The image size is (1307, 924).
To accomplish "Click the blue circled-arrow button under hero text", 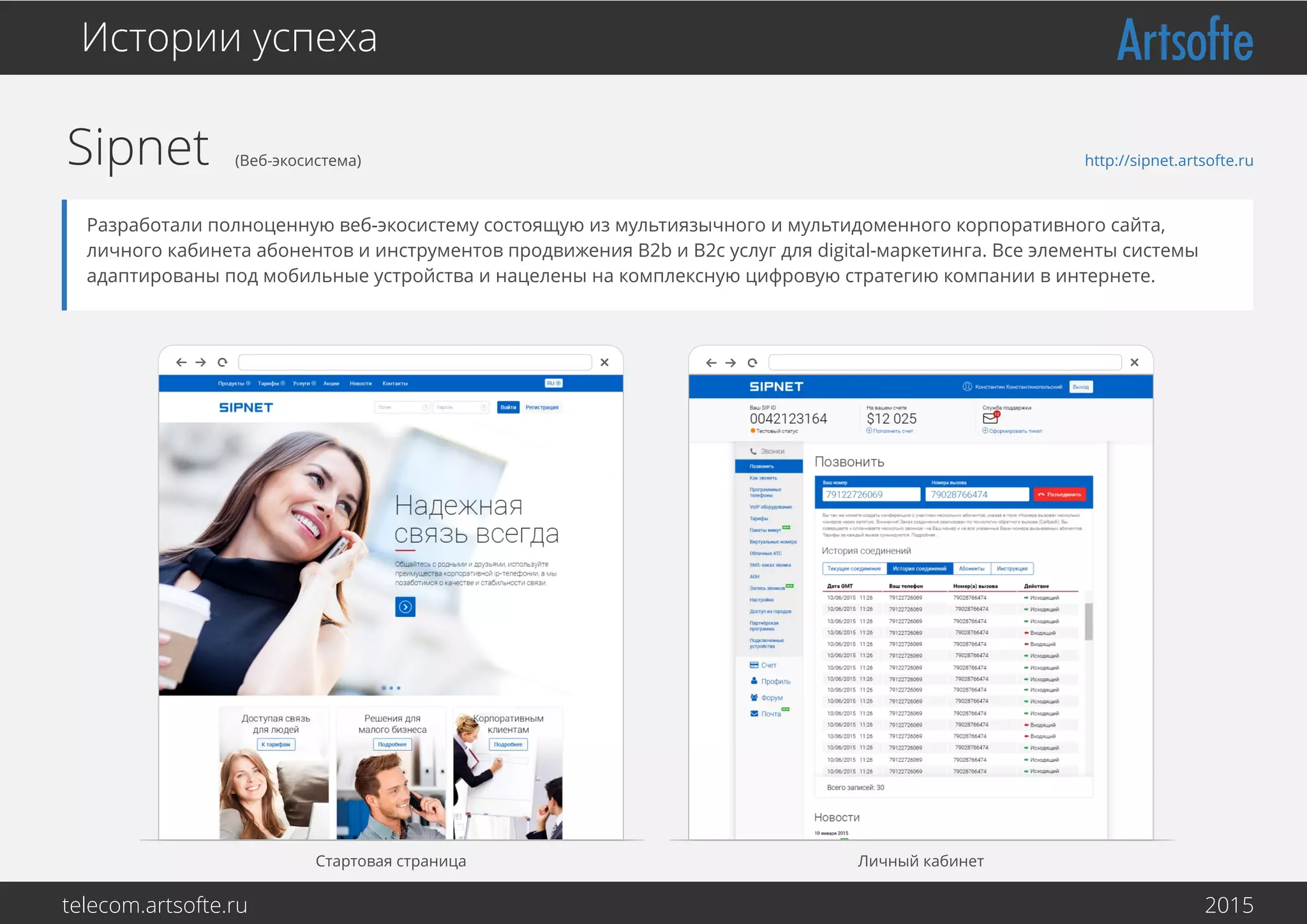I will [x=405, y=607].
